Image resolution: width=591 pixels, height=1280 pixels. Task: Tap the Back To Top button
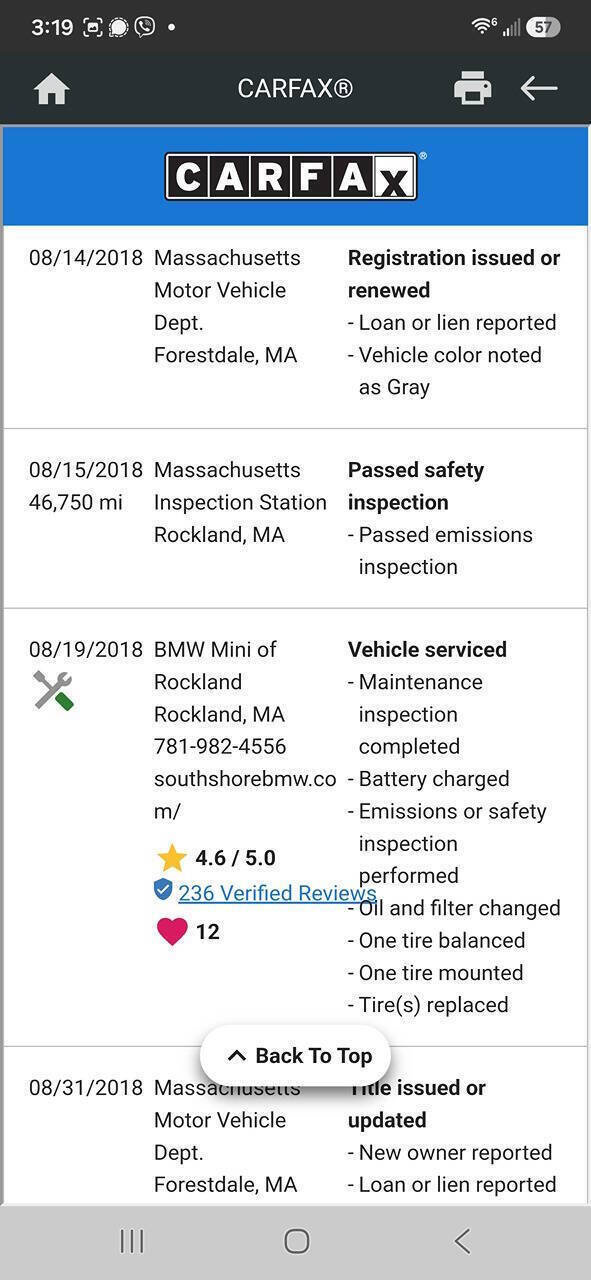point(295,1056)
